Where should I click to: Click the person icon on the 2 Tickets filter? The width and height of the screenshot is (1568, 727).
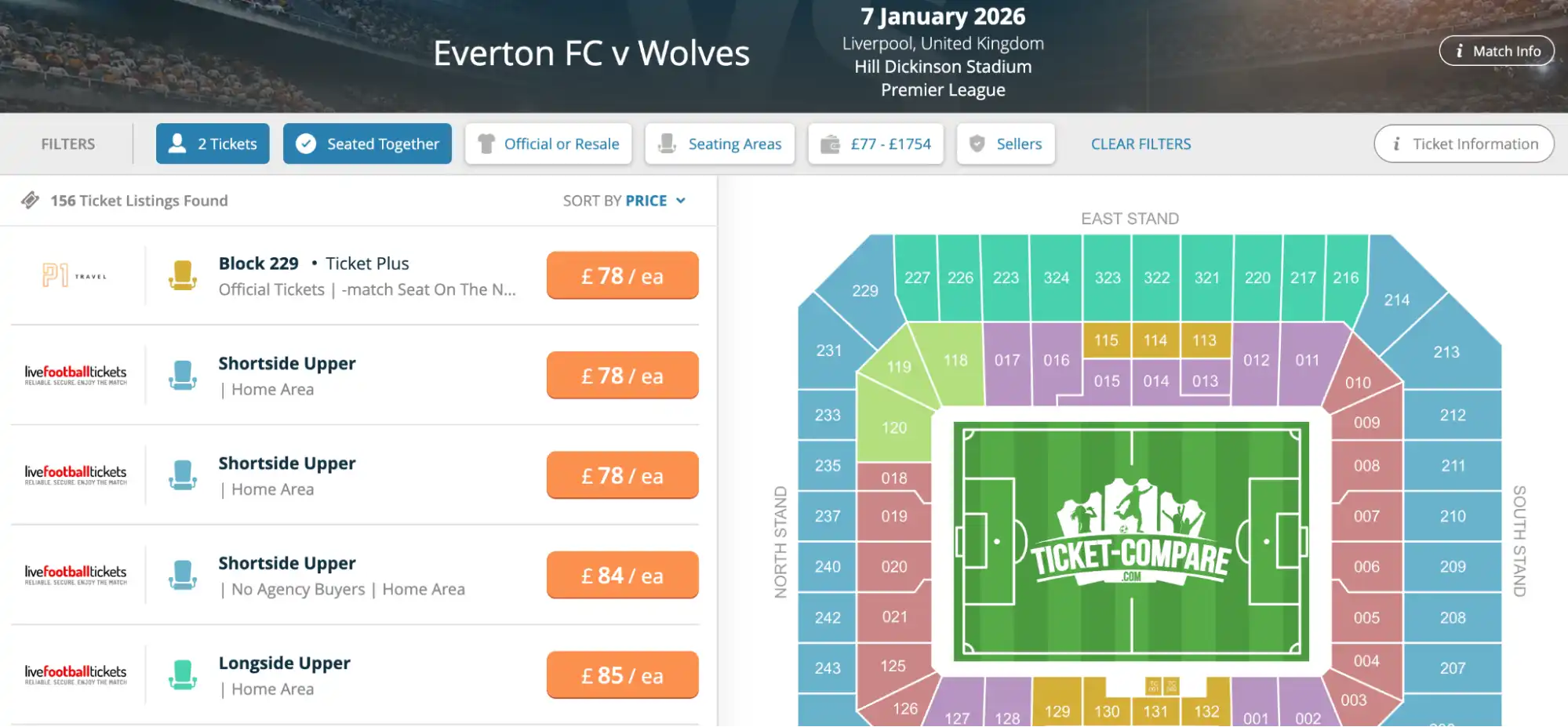pyautogui.click(x=177, y=144)
